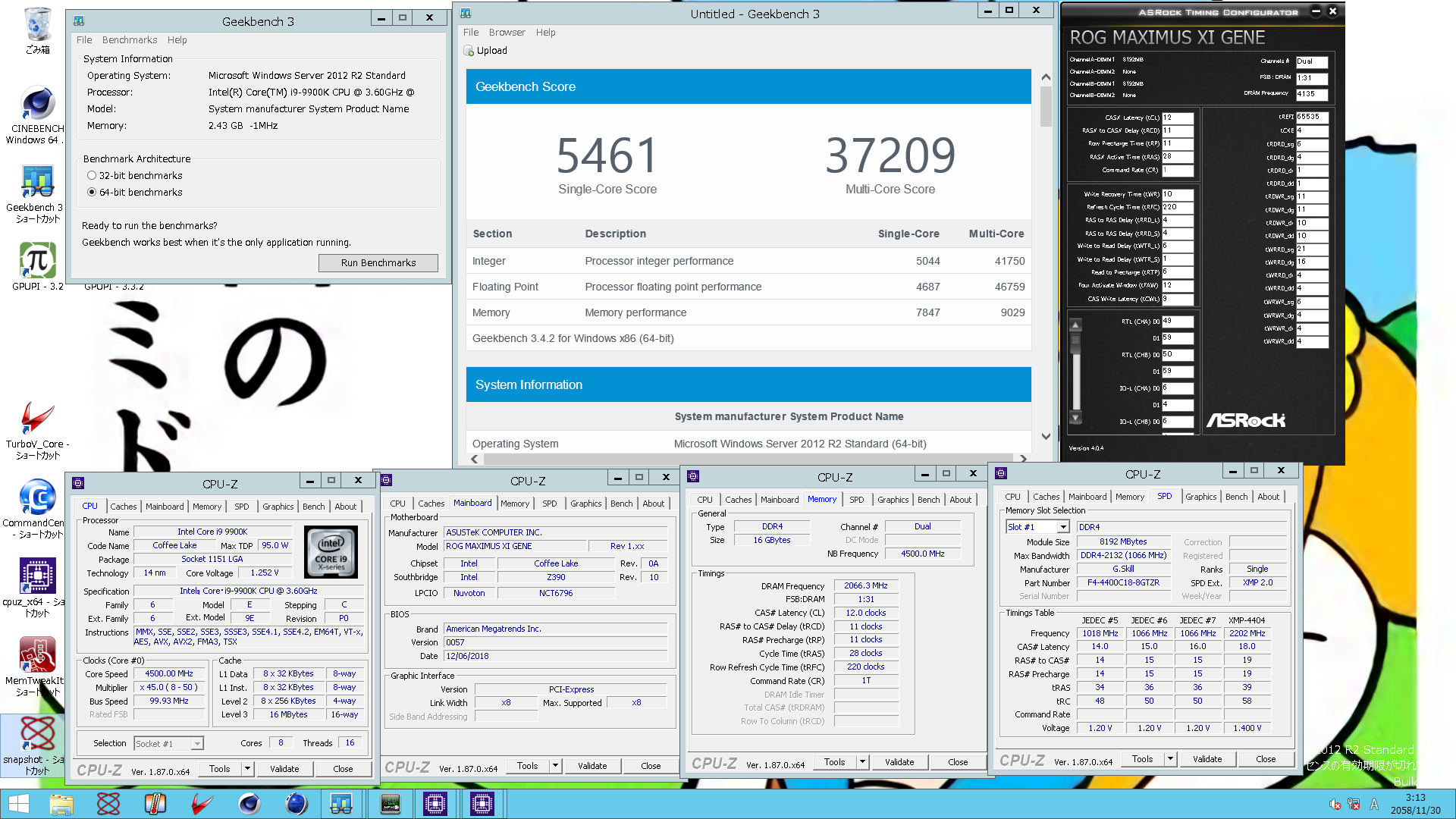This screenshot has width=1456, height=819.
Task: Click the network icon in the system tray
Action: click(1354, 805)
